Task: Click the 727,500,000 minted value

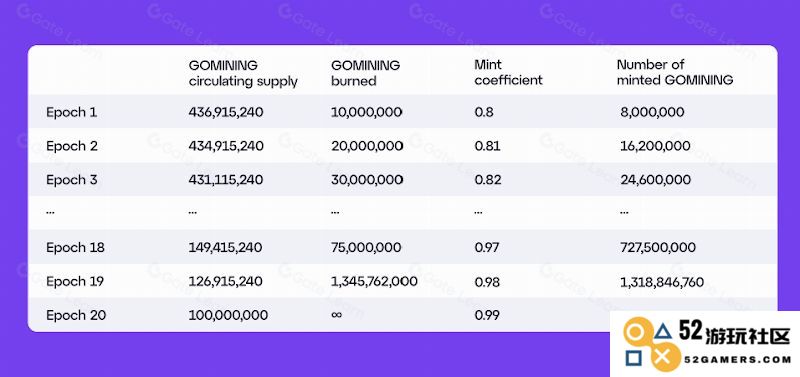Action: (658, 247)
